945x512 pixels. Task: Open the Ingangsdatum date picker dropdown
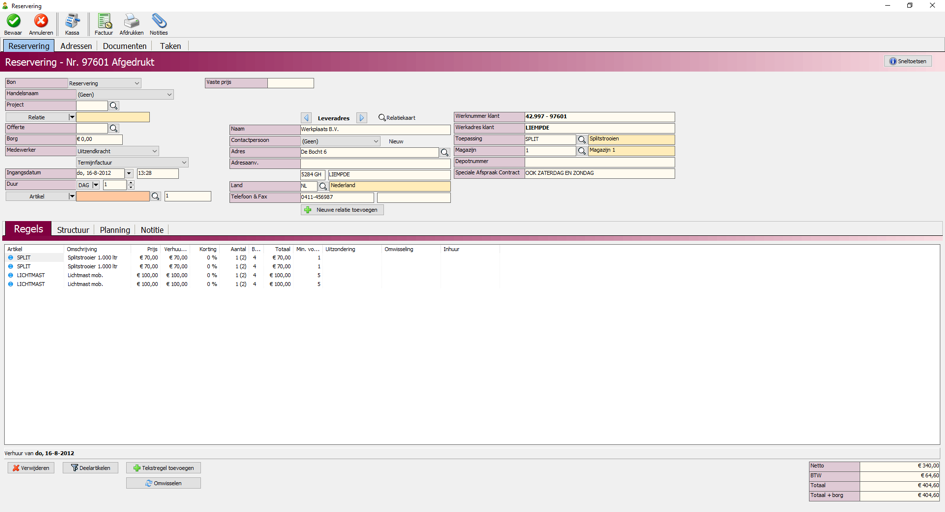pos(129,173)
